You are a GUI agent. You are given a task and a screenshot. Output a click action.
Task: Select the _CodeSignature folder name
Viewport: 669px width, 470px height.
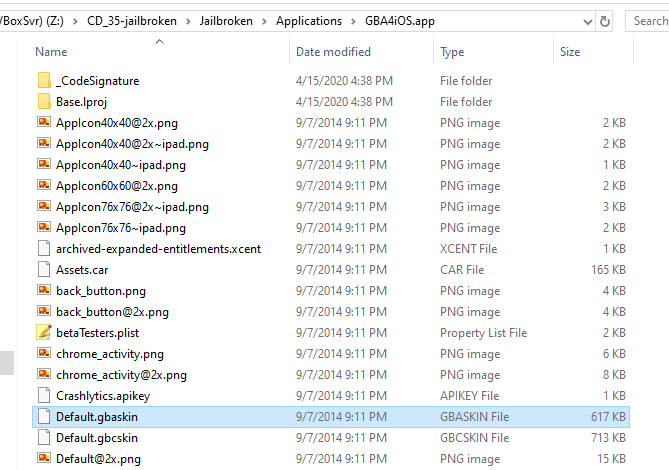click(98, 81)
